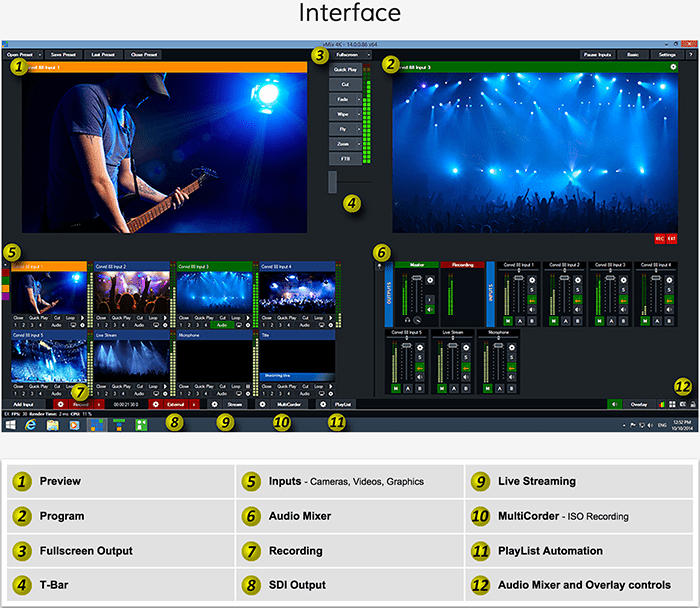Toggle B bus on Input 4 channel
Image resolution: width=700 pixels, height=608 pixels.
coord(669,321)
